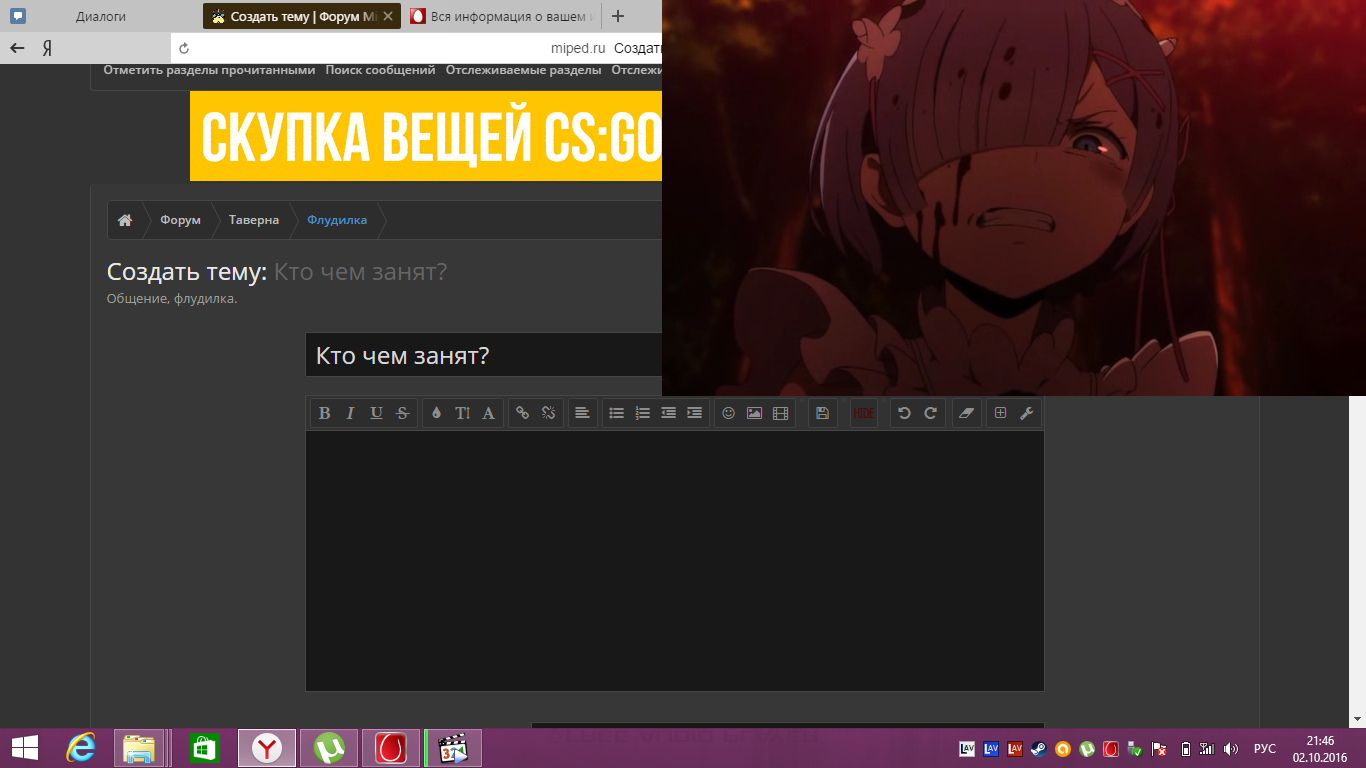This screenshot has width=1366, height=768.
Task: Launch Internet Explorer from the taskbar
Action: tap(81, 748)
